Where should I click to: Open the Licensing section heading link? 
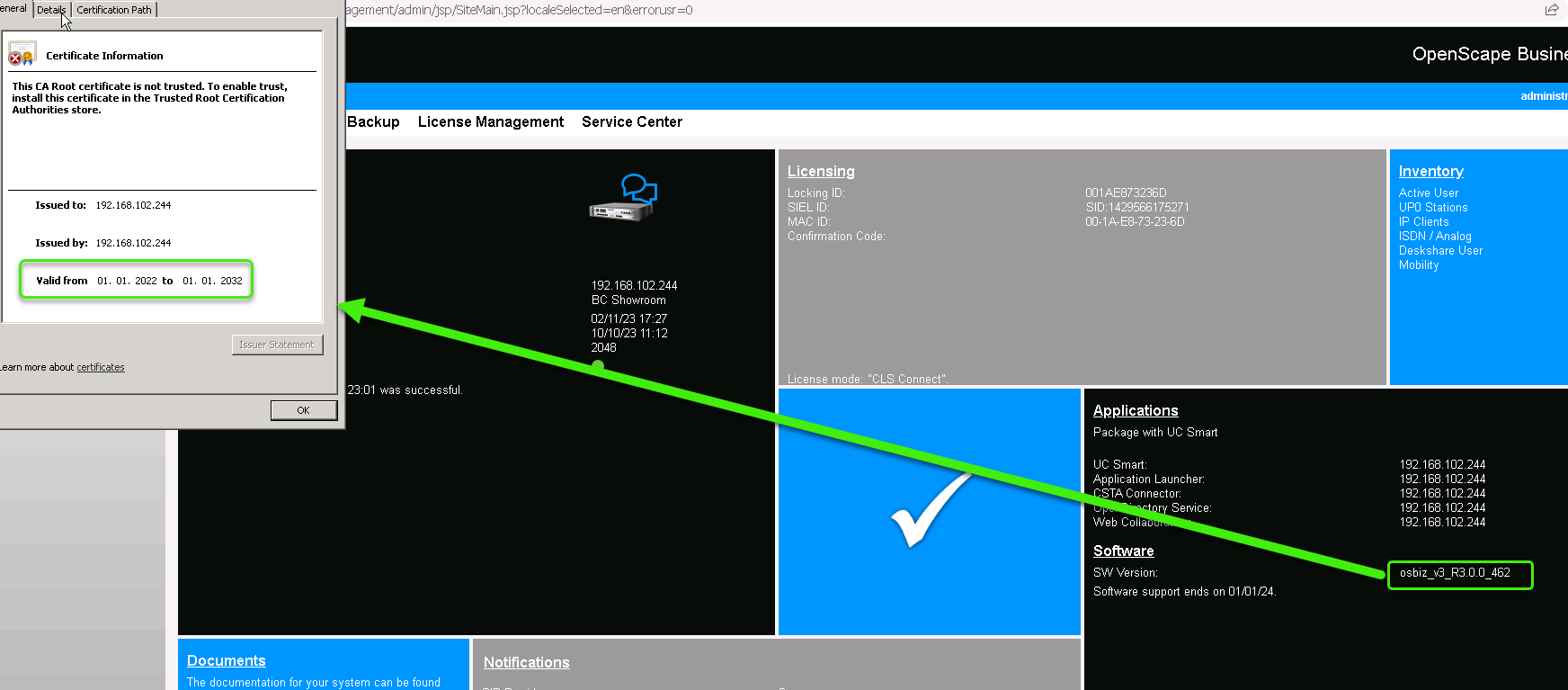tap(821, 171)
